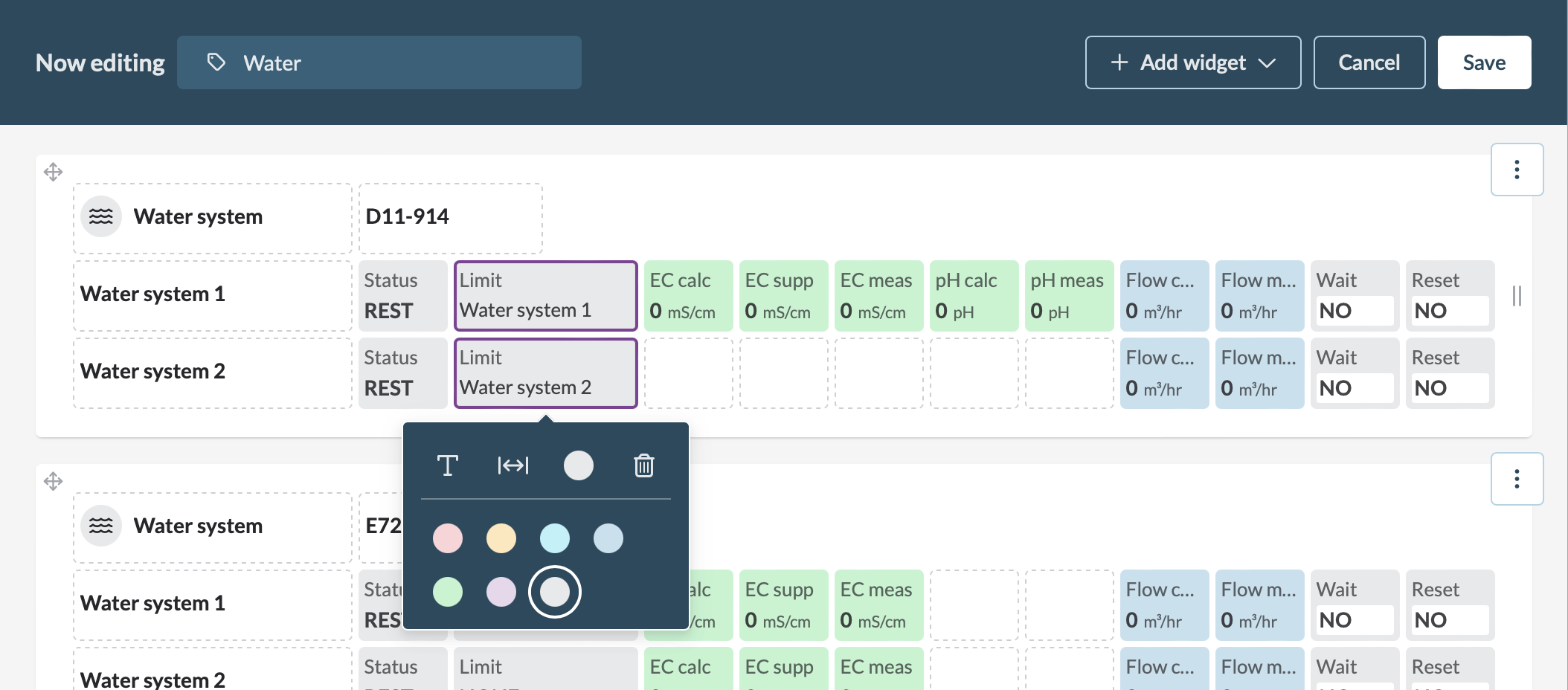This screenshot has width=1568, height=690.
Task: Click the wave icon beside first Water system
Action: point(101,216)
